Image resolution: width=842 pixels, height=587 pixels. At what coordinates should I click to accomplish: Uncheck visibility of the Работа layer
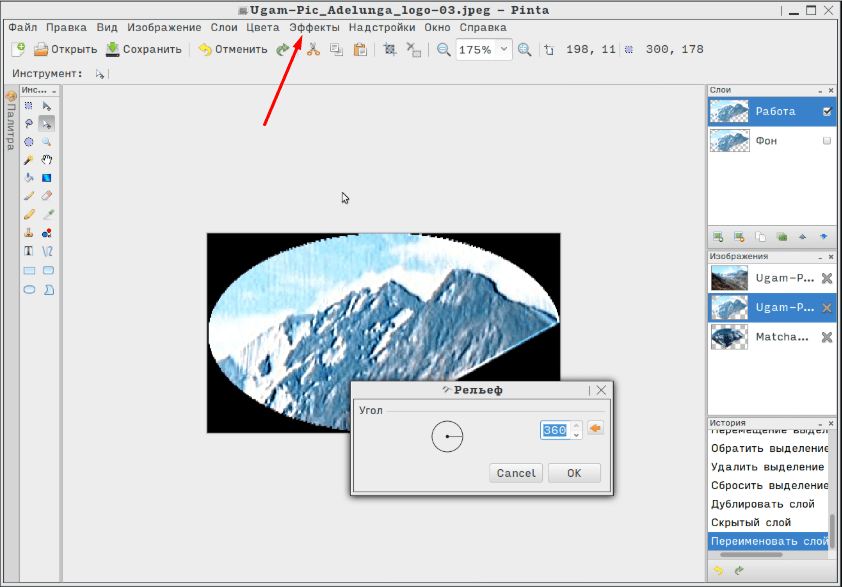[x=827, y=112]
